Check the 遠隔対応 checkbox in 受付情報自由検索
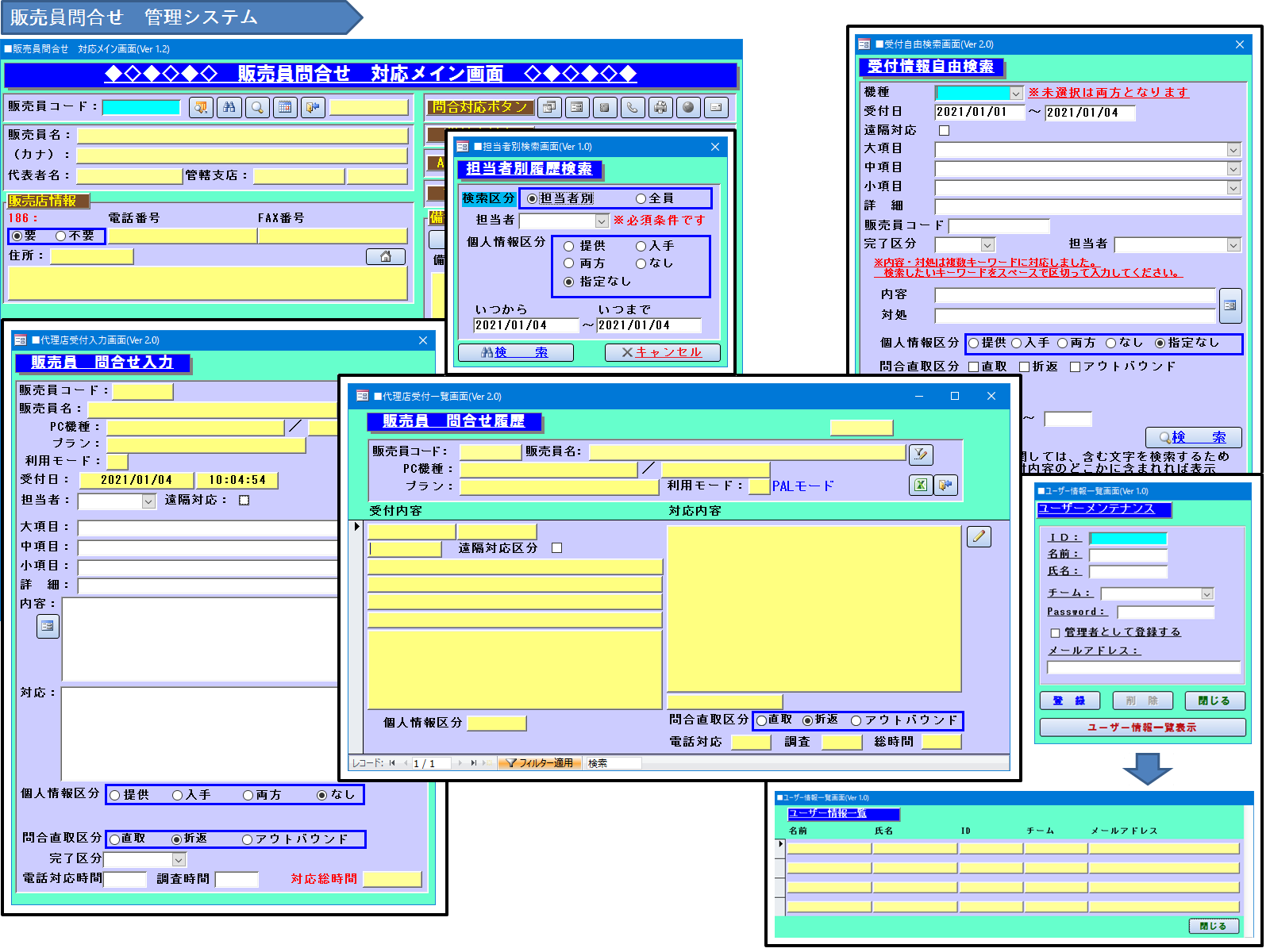1270x952 pixels. [x=944, y=130]
